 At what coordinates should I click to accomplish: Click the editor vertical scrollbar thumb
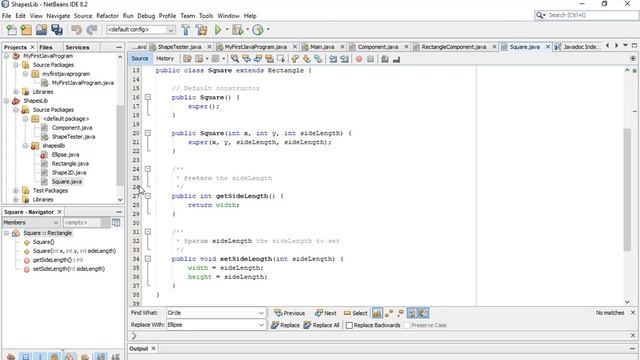(627, 189)
